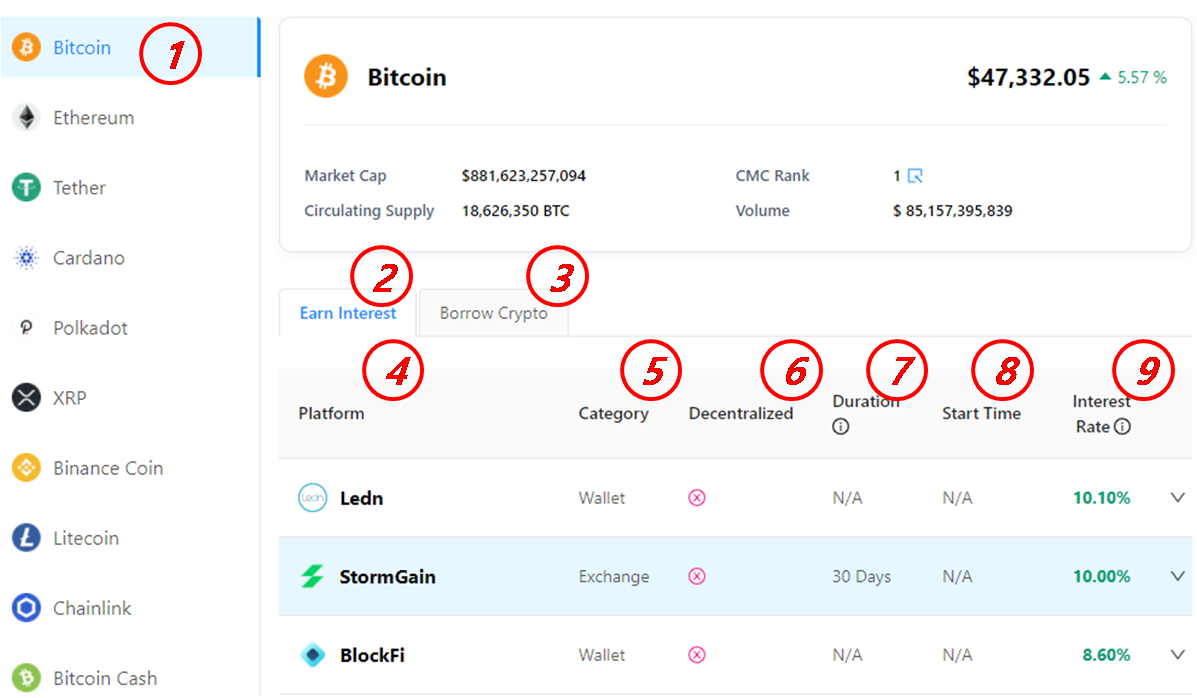Click the Platform column header

tap(331, 413)
